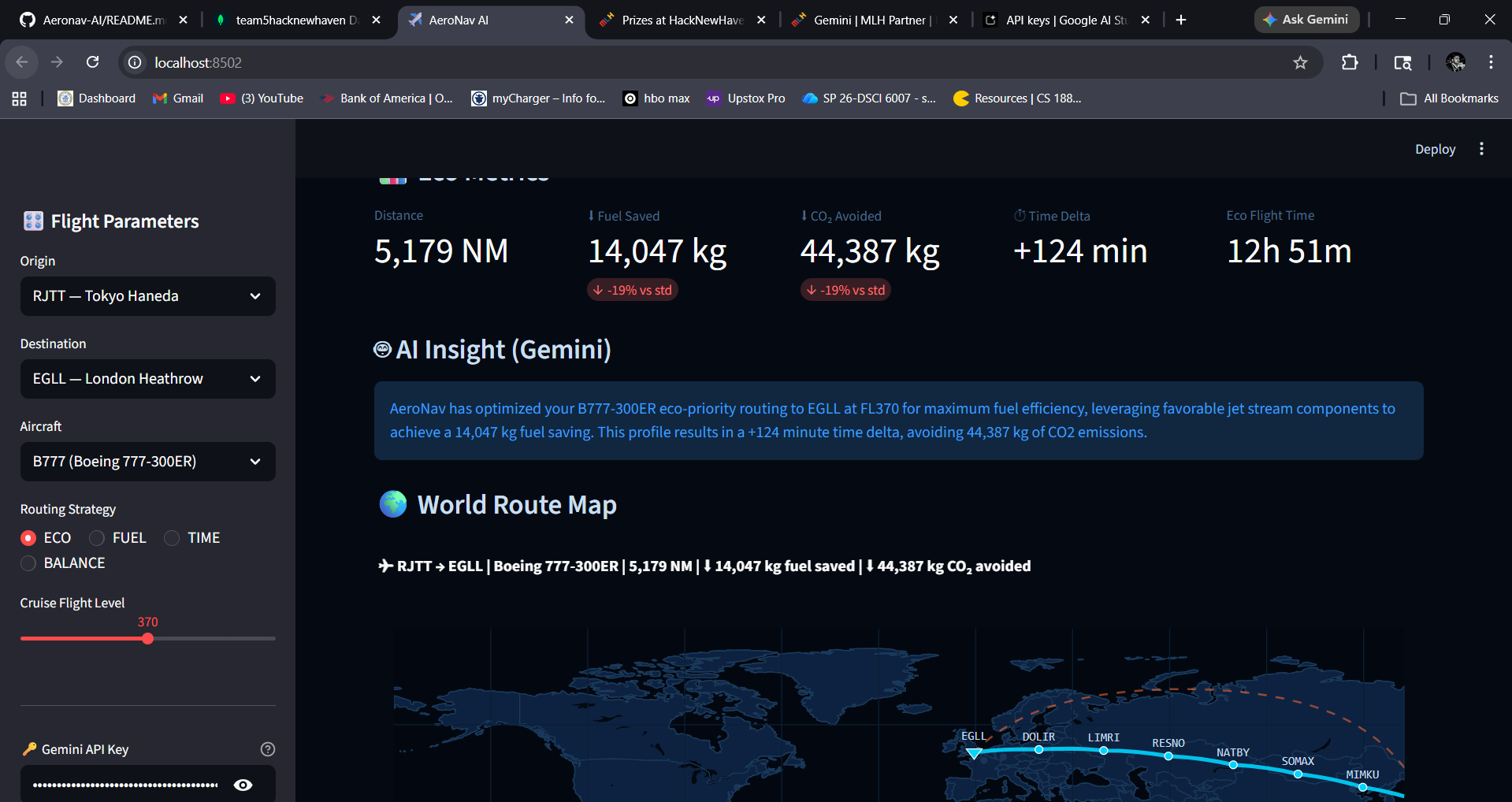Click the NATBY waypoint on the map
Viewport: 1512px width, 802px height.
click(x=1233, y=765)
